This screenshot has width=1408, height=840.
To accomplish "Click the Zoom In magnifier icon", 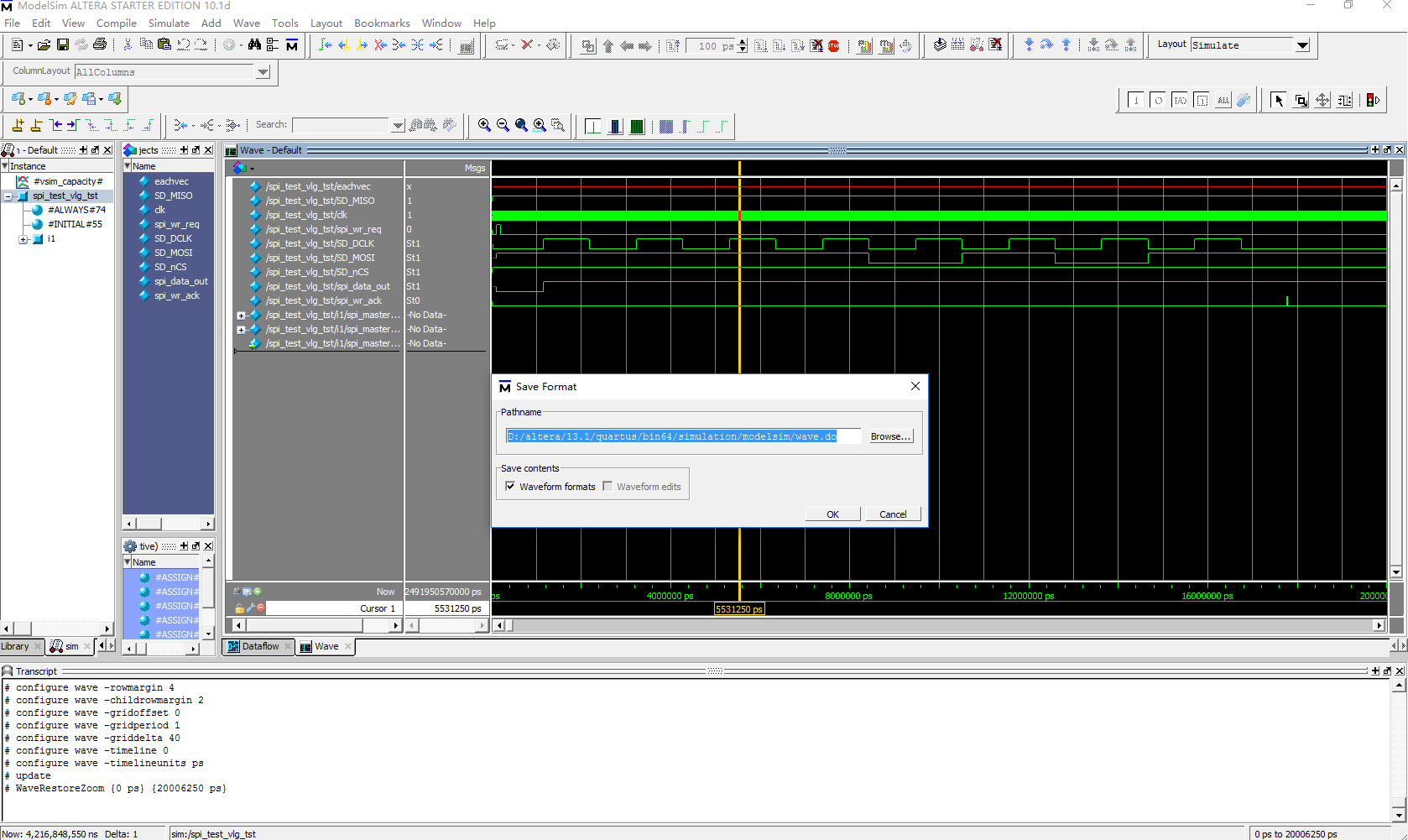I will tap(484, 125).
